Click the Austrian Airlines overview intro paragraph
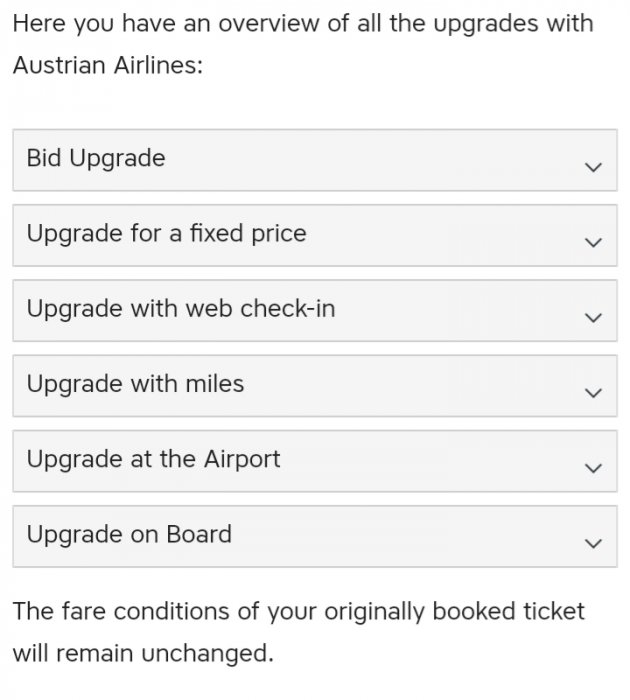630x700 pixels. (x=302, y=43)
